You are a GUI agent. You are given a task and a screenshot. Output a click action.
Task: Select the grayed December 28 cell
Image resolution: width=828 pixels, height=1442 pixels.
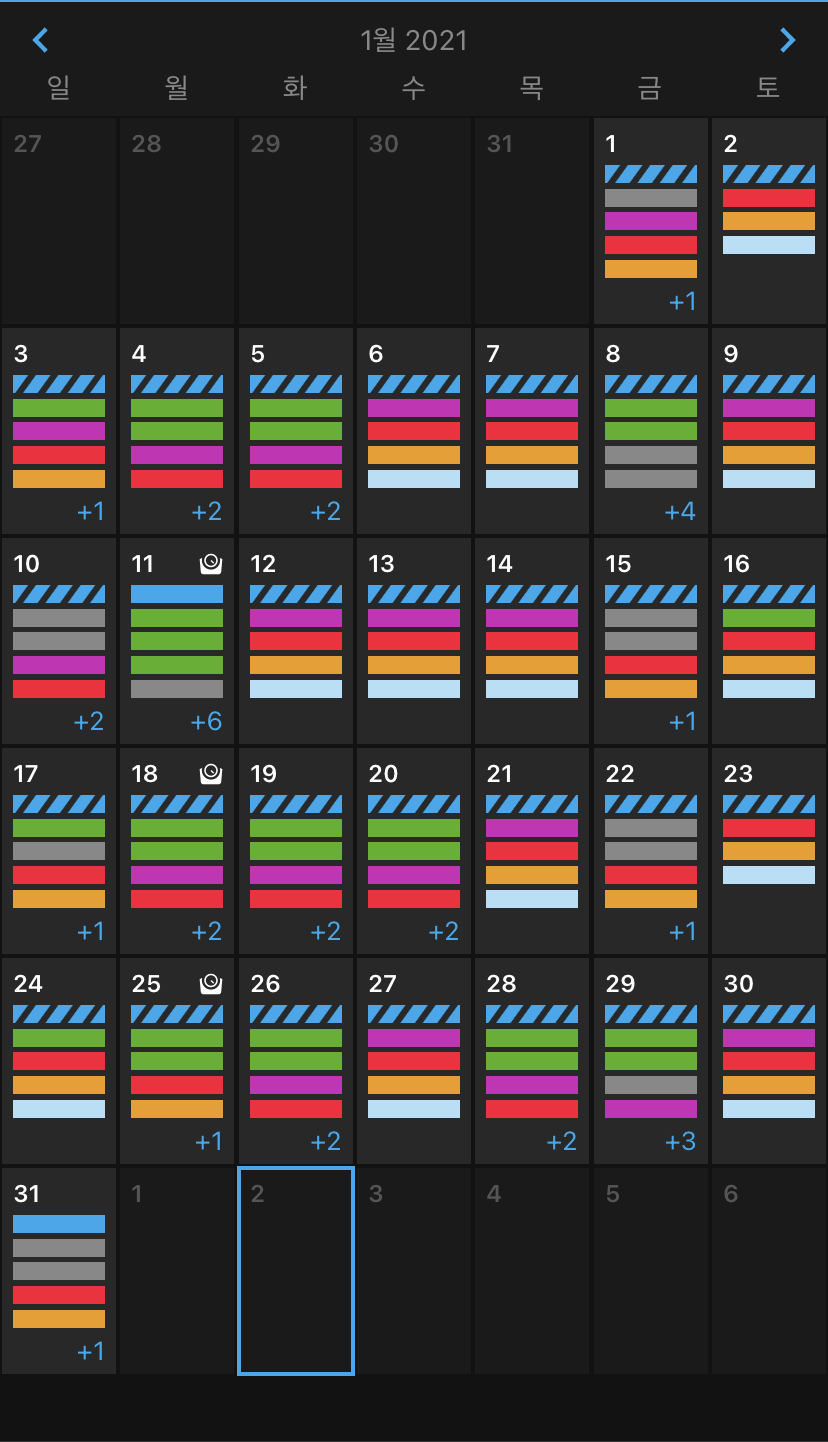coord(177,220)
